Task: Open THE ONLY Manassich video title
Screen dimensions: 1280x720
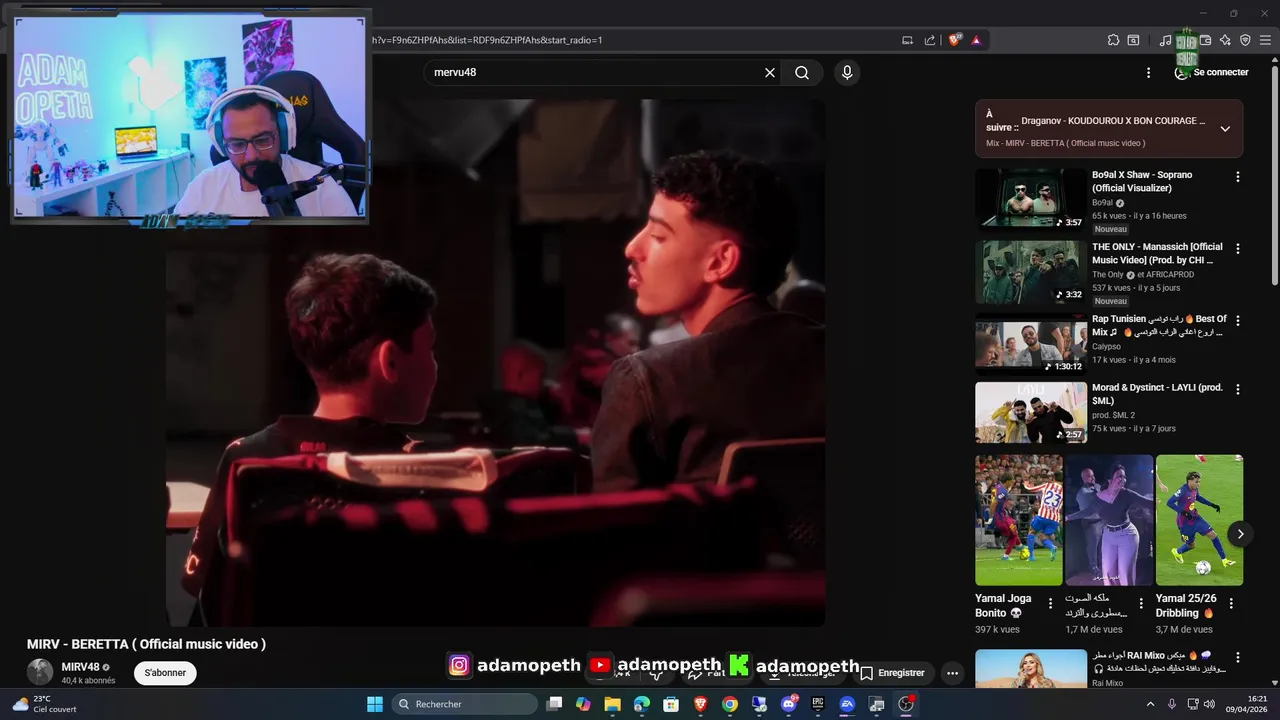Action: [1157, 253]
